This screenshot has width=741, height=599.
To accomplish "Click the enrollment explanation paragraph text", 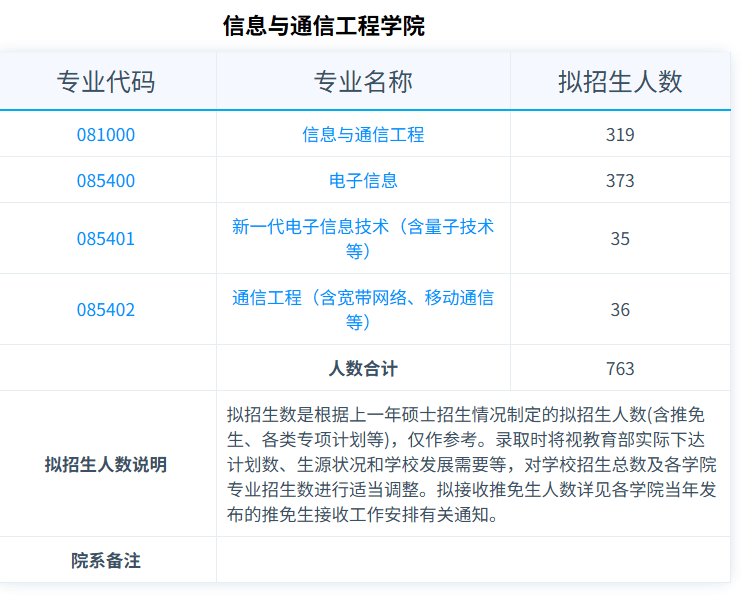I will point(472,465).
